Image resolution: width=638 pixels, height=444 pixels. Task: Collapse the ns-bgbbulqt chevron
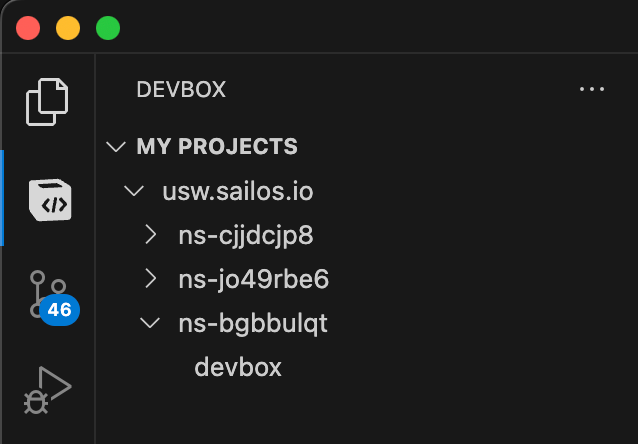tap(150, 323)
